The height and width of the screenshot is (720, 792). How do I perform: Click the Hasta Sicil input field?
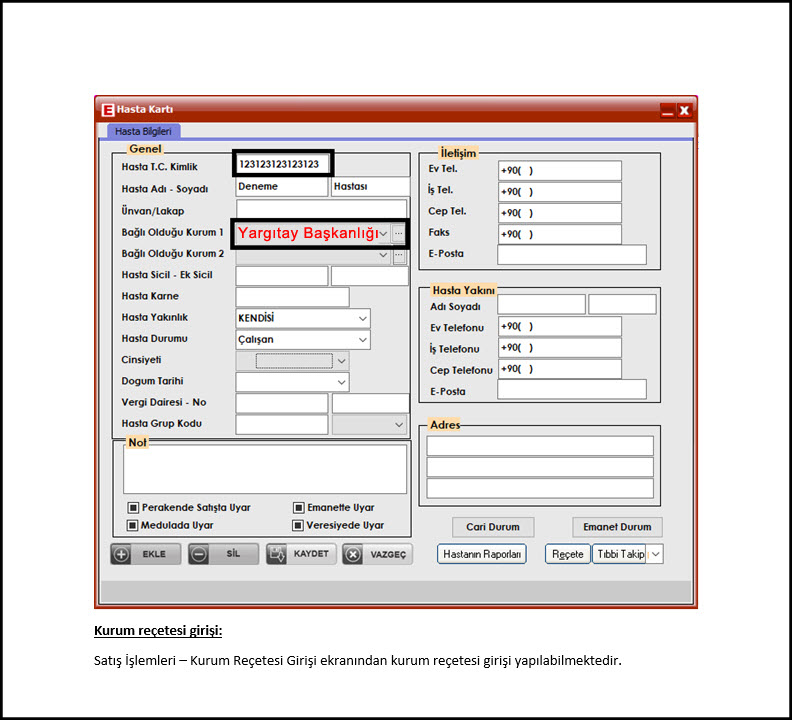[282, 276]
